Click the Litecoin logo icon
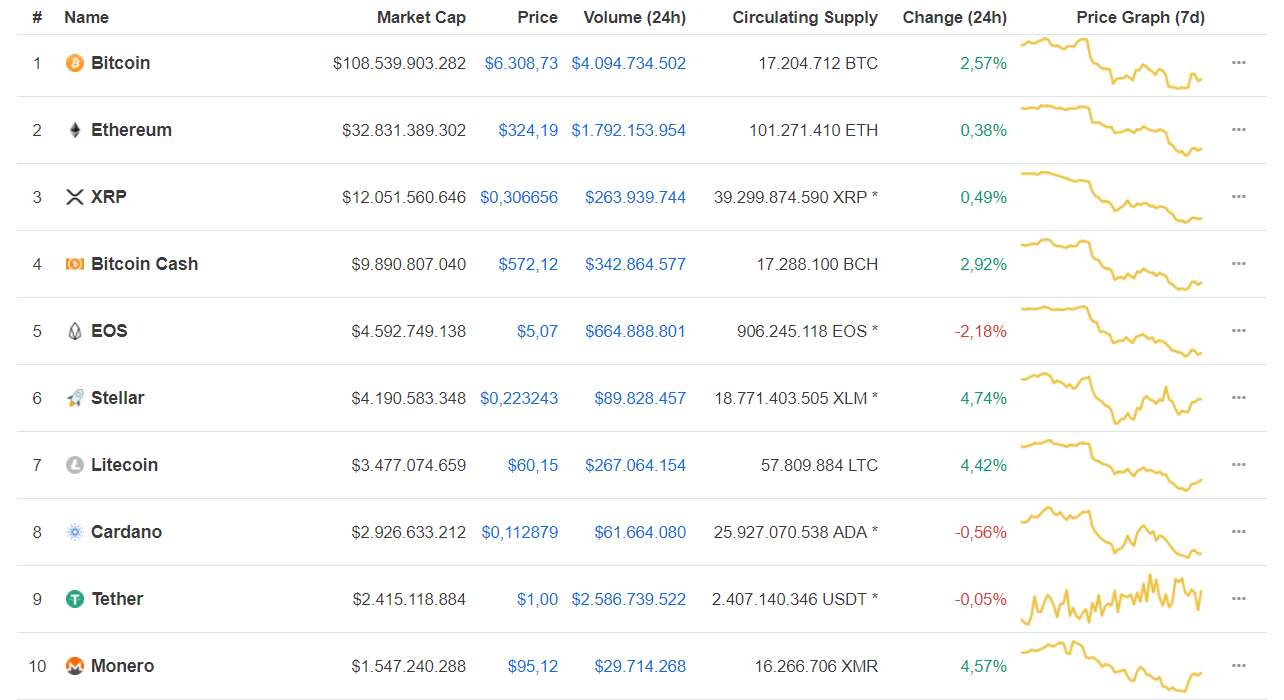The height and width of the screenshot is (700, 1284). click(74, 464)
